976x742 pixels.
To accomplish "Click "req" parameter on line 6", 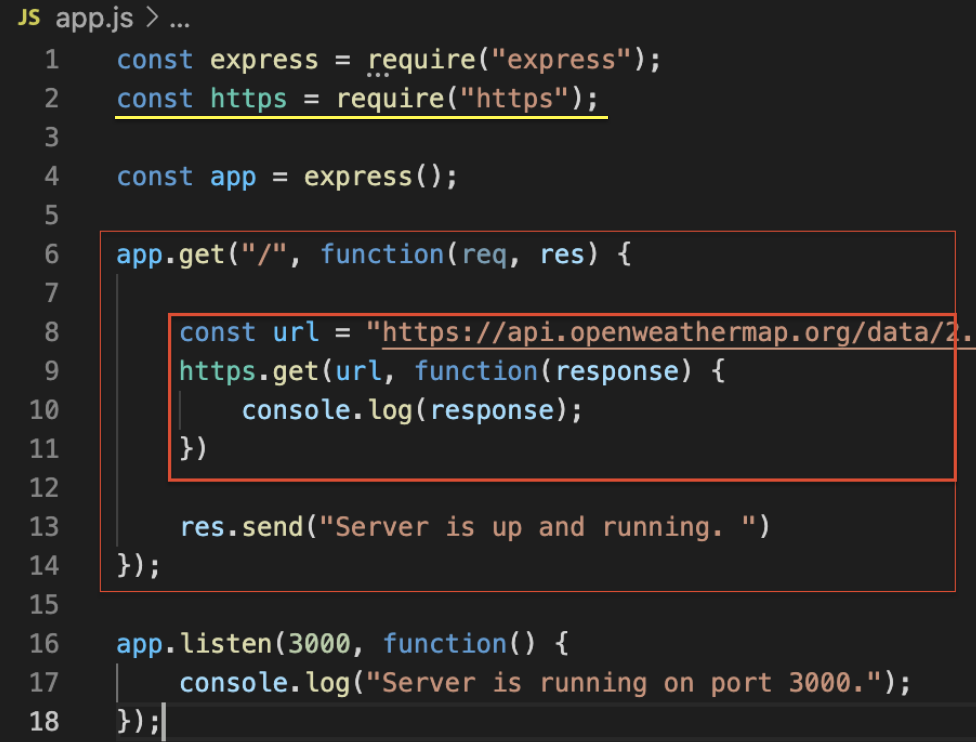I will tap(484, 256).
